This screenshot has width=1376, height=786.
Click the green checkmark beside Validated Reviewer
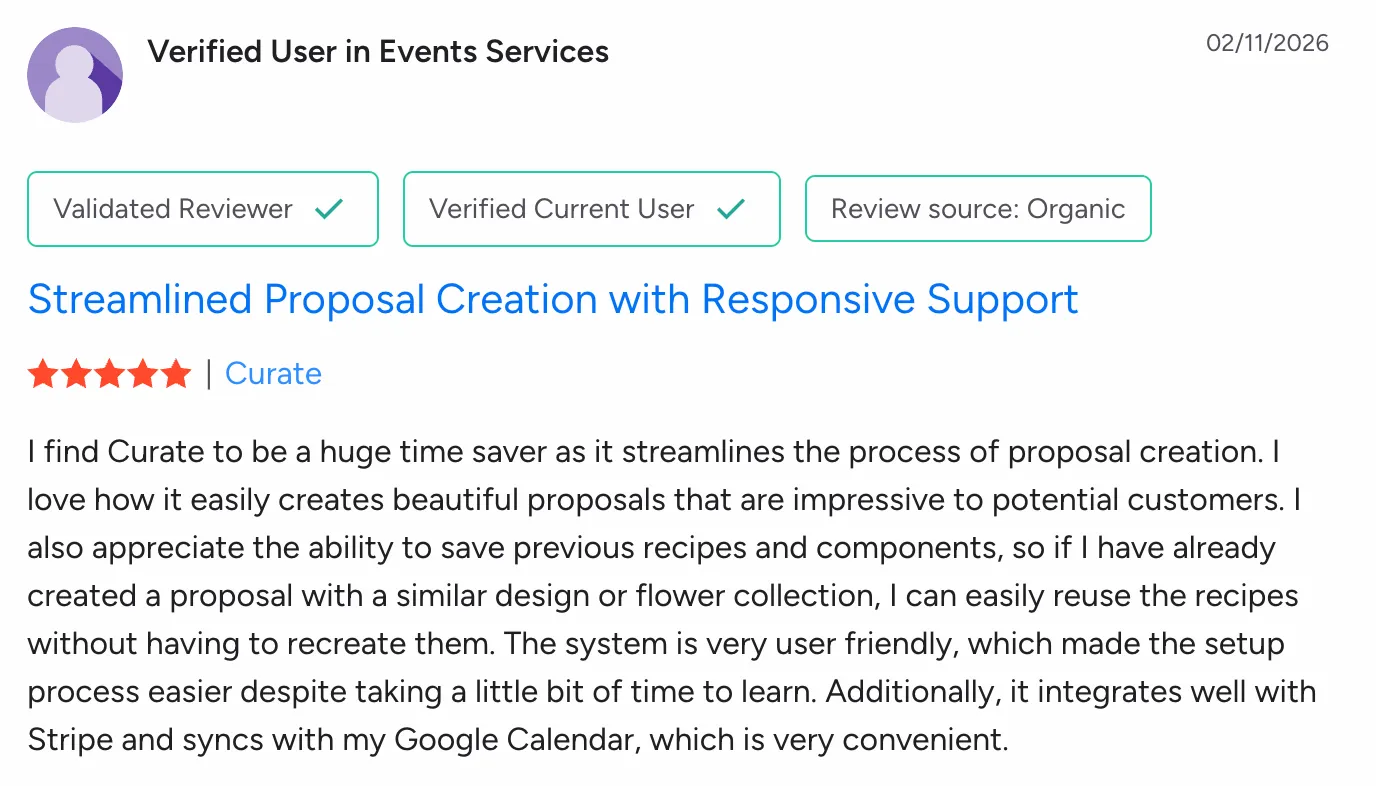click(328, 208)
